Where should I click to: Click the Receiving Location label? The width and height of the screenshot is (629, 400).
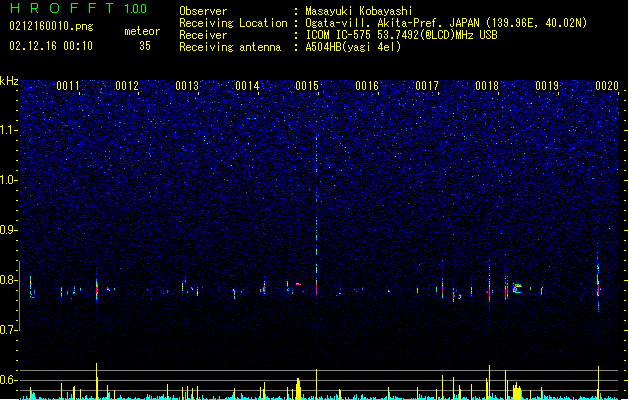[x=233, y=23]
